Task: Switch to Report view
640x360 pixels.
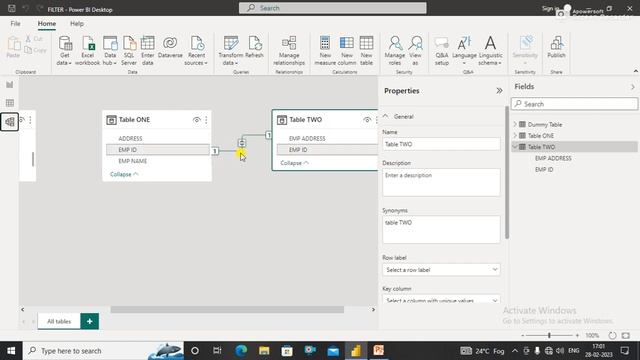Action: click(x=9, y=85)
